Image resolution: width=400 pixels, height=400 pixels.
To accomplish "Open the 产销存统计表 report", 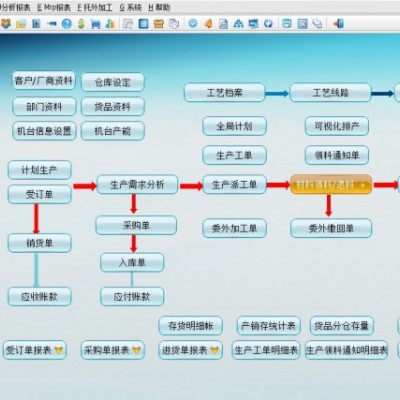I will [x=268, y=326].
